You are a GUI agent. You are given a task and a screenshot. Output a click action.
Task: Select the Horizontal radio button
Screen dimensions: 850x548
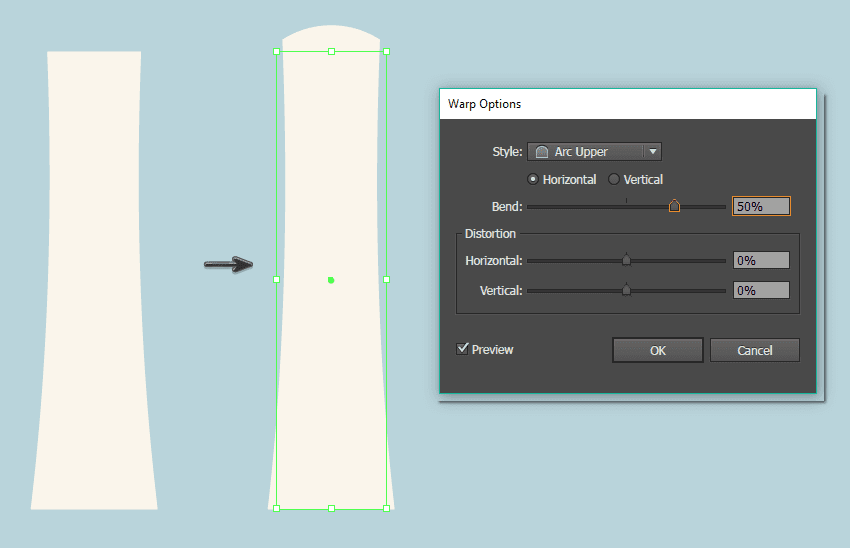pyautogui.click(x=533, y=179)
